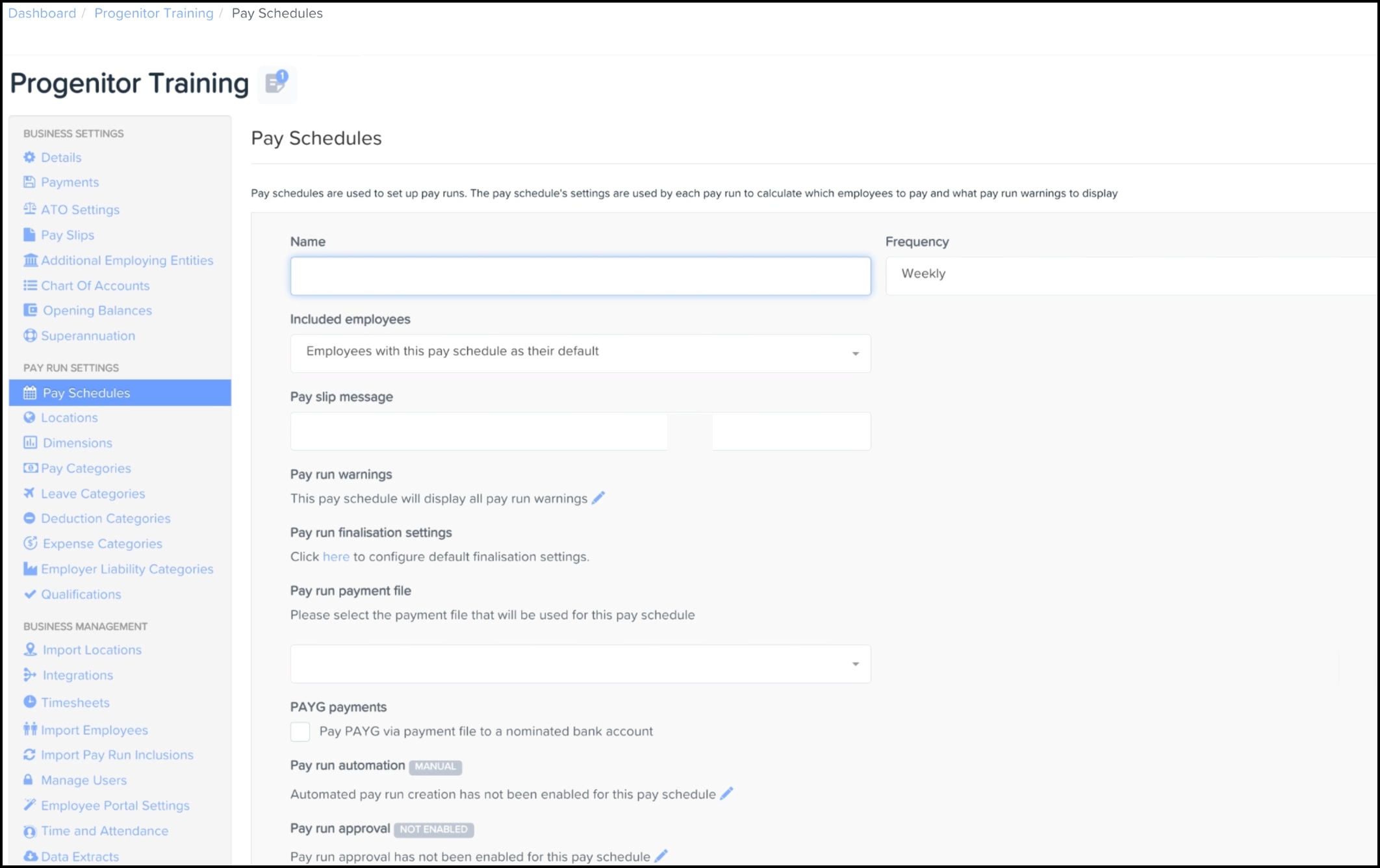Edit pay run automation via pencil icon
This screenshot has width=1380, height=868.
coord(726,794)
